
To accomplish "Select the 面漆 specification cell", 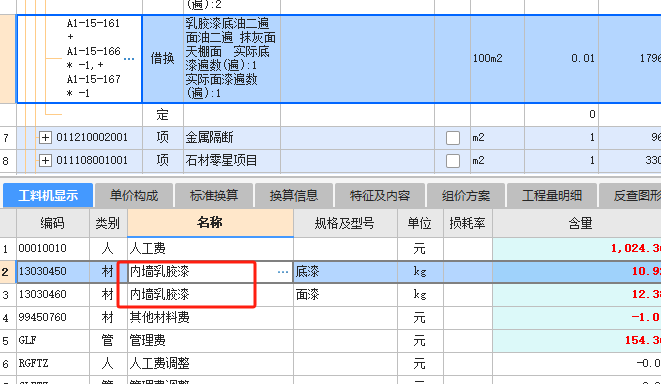I will coord(345,295).
